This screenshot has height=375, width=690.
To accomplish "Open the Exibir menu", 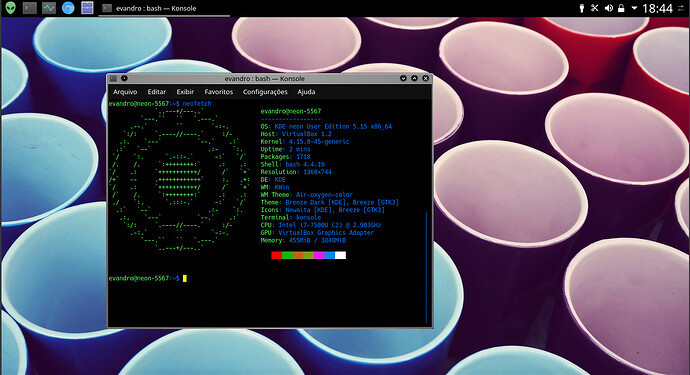I will pos(185,92).
